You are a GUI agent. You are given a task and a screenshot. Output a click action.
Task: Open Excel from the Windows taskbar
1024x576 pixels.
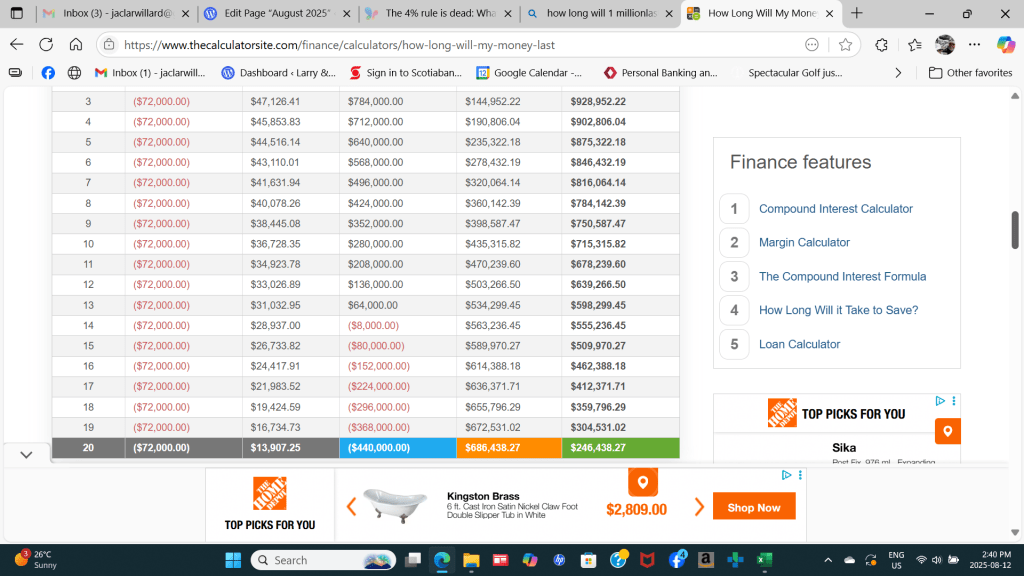[x=764, y=560]
